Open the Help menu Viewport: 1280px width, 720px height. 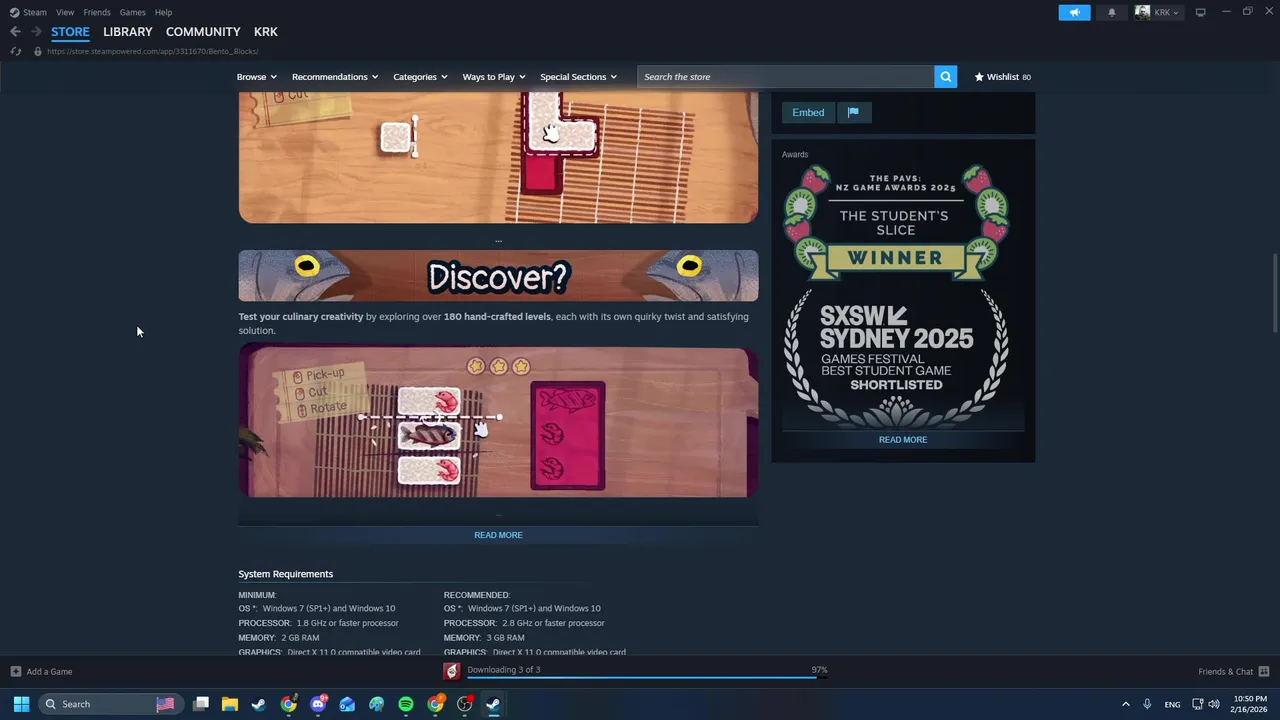pyautogui.click(x=163, y=12)
